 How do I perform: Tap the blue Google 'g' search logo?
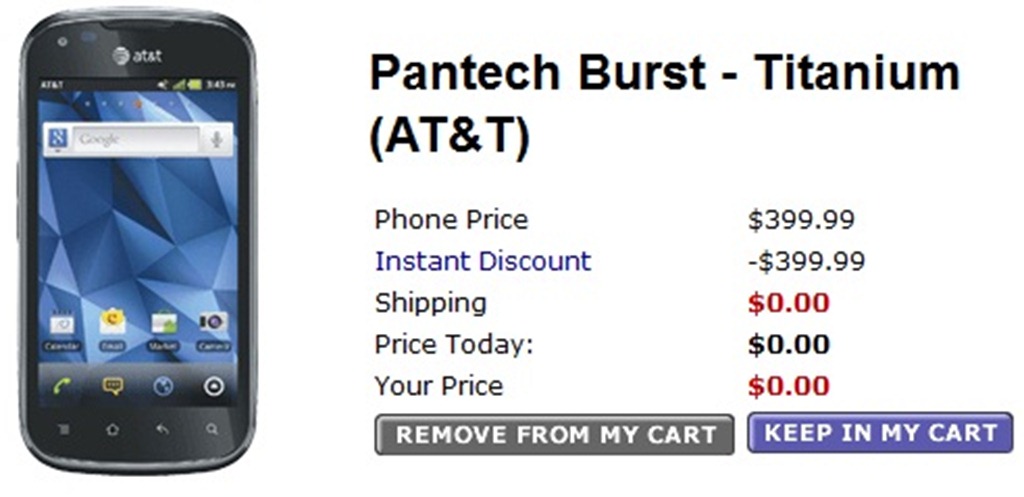59,140
